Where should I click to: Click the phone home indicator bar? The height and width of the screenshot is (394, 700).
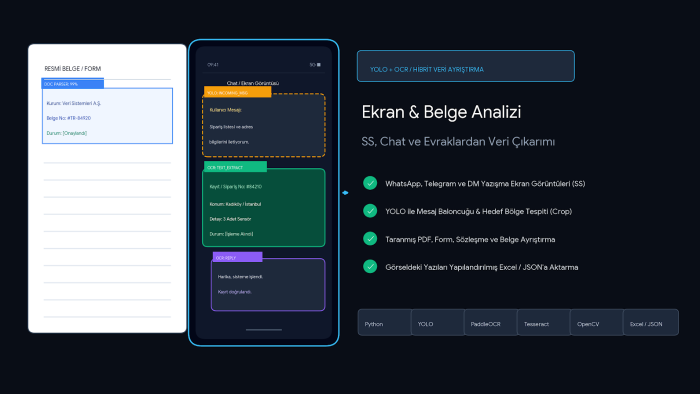tap(264, 330)
